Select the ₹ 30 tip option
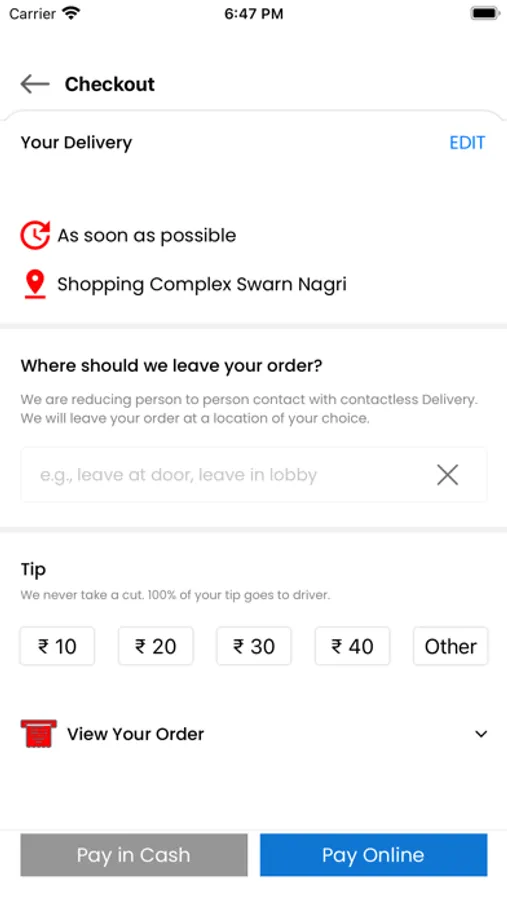 [x=254, y=646]
